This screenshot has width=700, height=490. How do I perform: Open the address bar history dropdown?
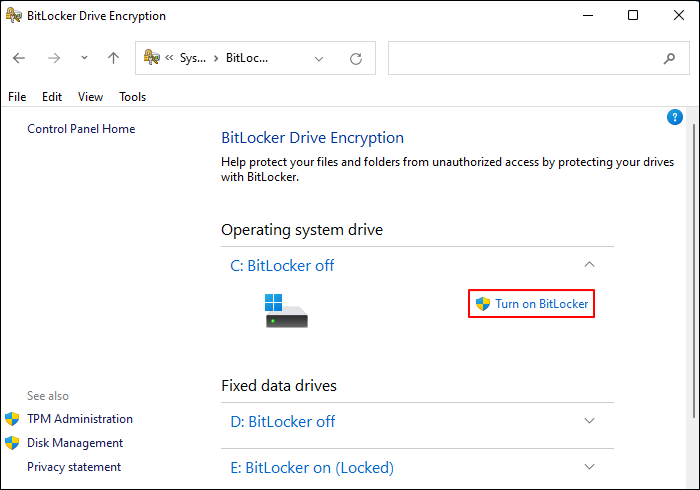319,58
